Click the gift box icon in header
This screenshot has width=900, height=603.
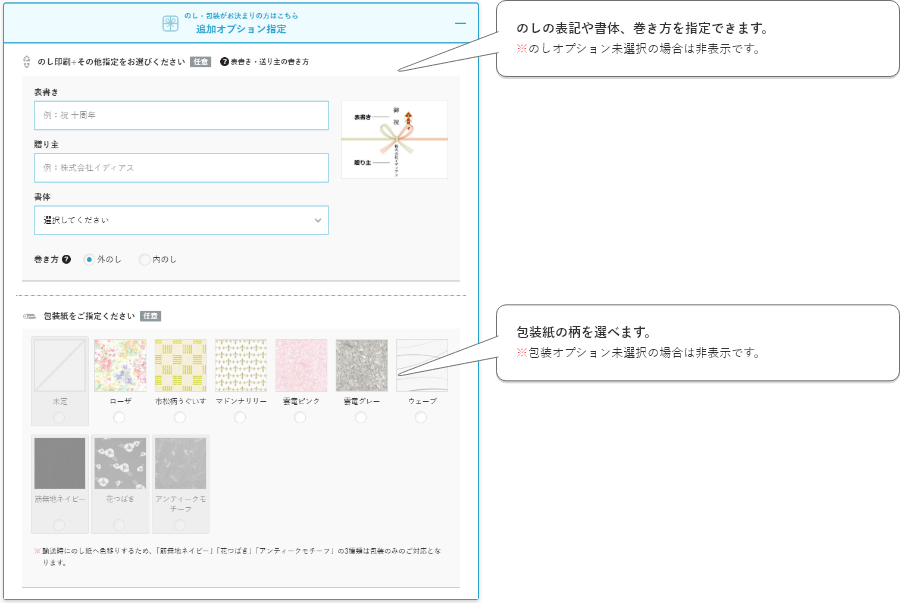tap(170, 22)
